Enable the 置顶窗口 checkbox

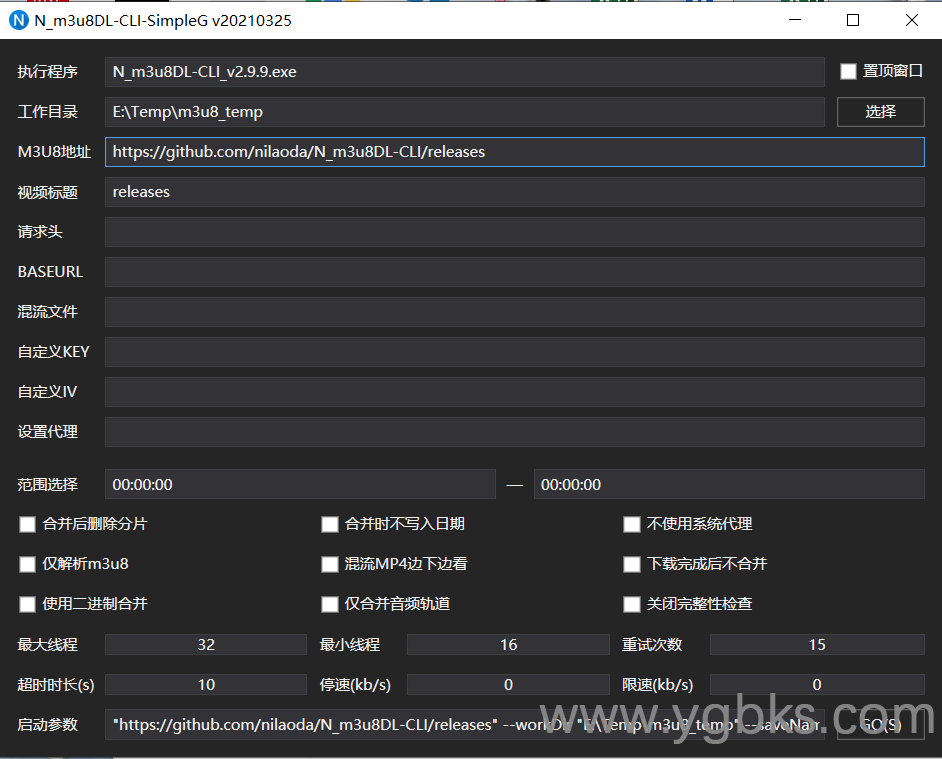click(x=848, y=72)
